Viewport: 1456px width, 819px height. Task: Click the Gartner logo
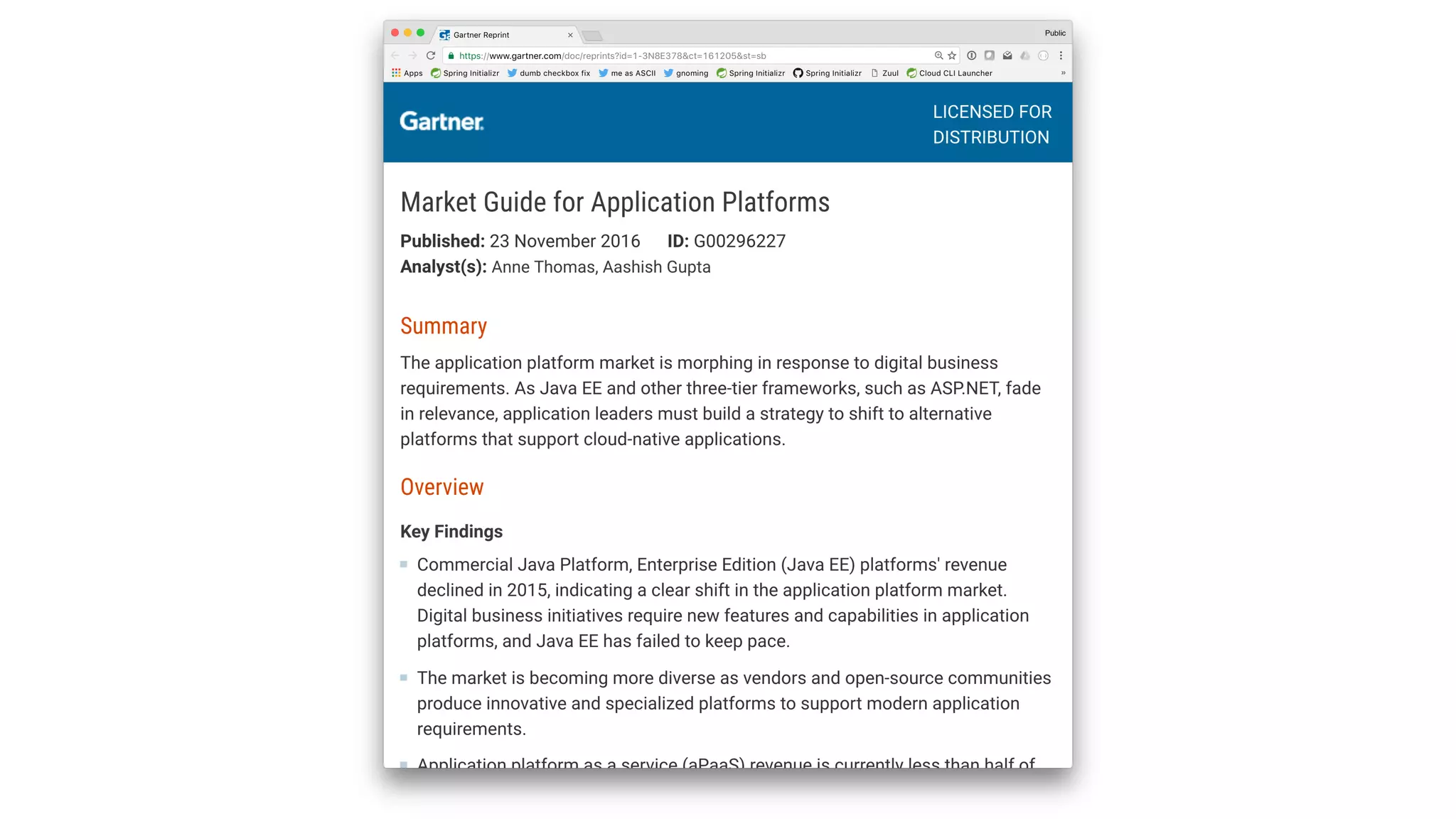(441, 122)
